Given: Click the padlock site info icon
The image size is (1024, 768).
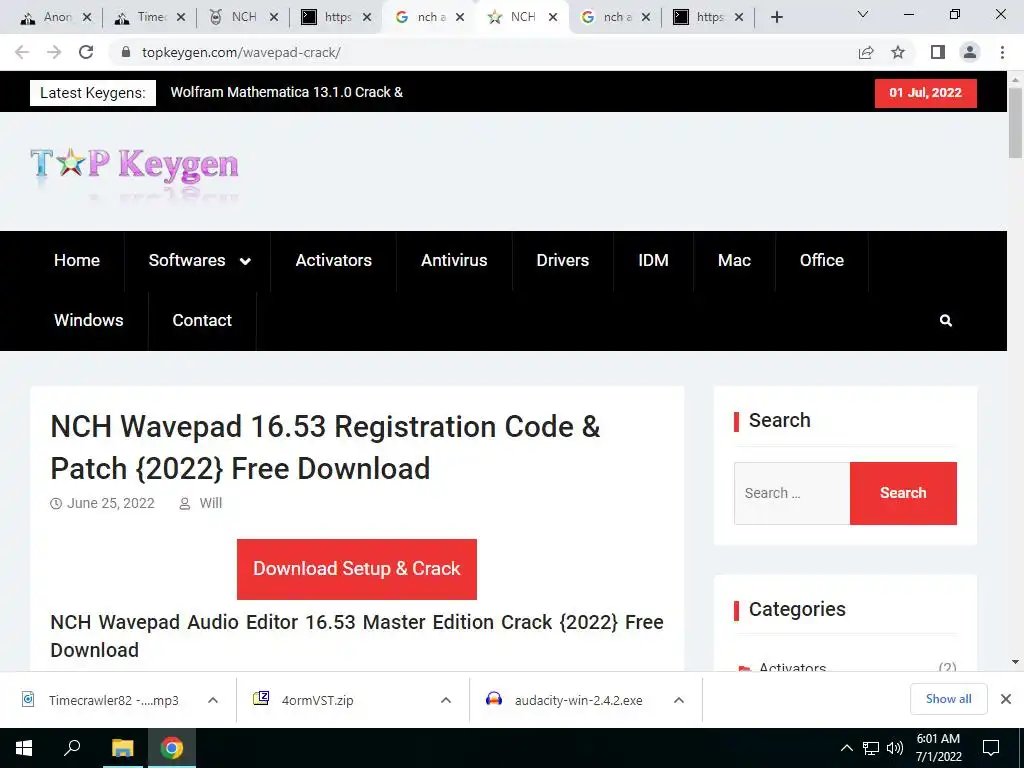Looking at the screenshot, I should 126,52.
